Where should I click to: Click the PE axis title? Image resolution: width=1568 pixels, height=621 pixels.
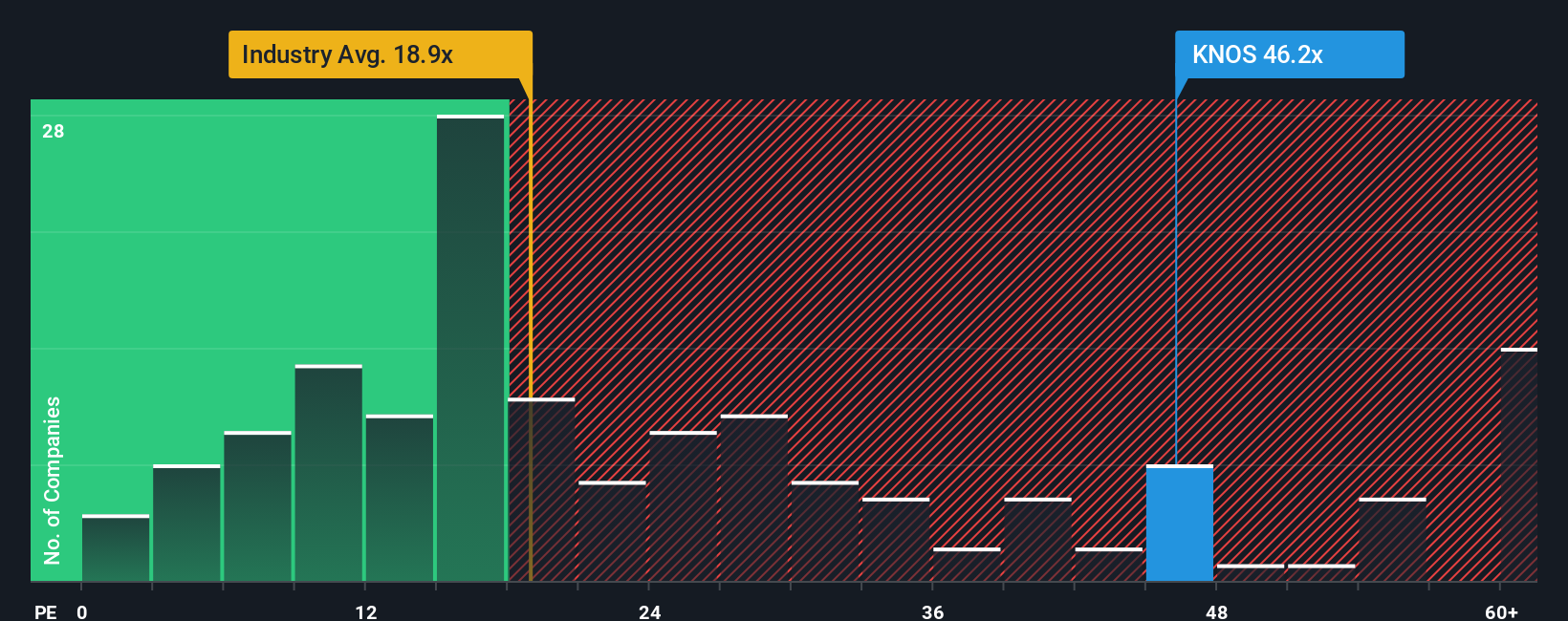tap(45, 612)
